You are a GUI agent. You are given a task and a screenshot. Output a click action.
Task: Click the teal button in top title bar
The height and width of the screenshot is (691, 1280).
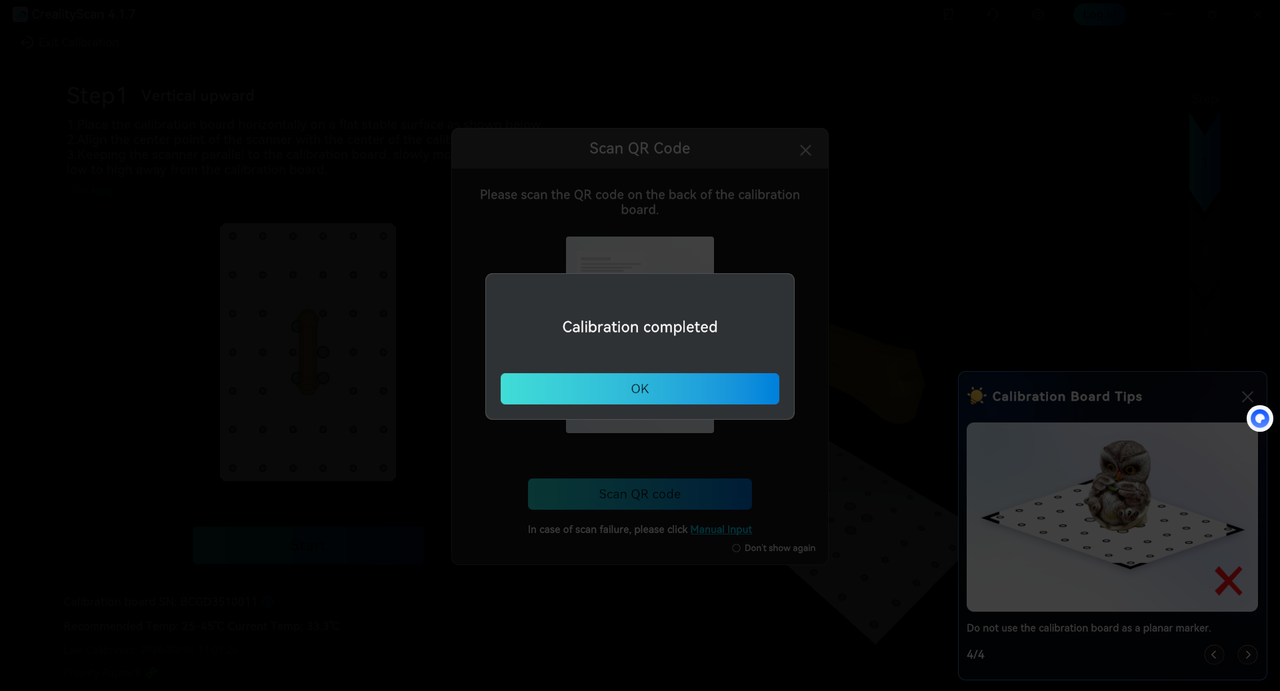pos(1099,14)
